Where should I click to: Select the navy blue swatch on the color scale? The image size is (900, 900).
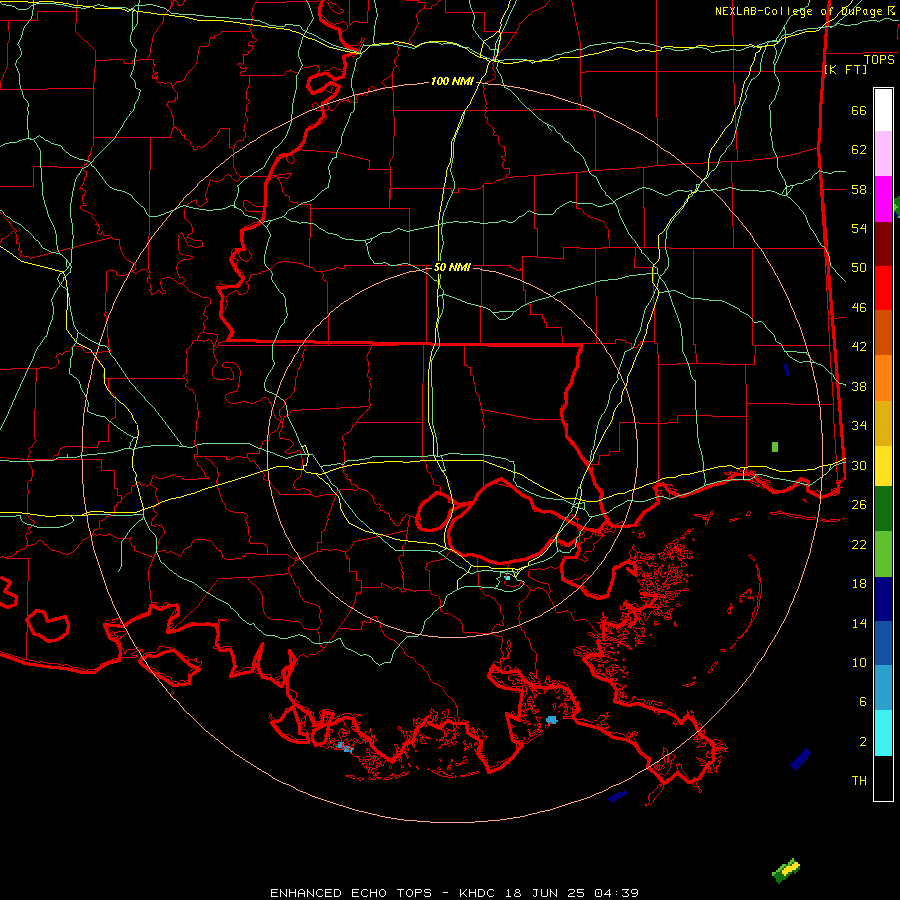click(x=883, y=599)
